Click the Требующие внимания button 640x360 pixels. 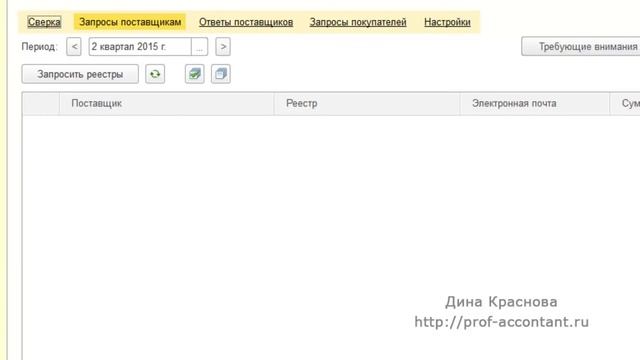(581, 47)
